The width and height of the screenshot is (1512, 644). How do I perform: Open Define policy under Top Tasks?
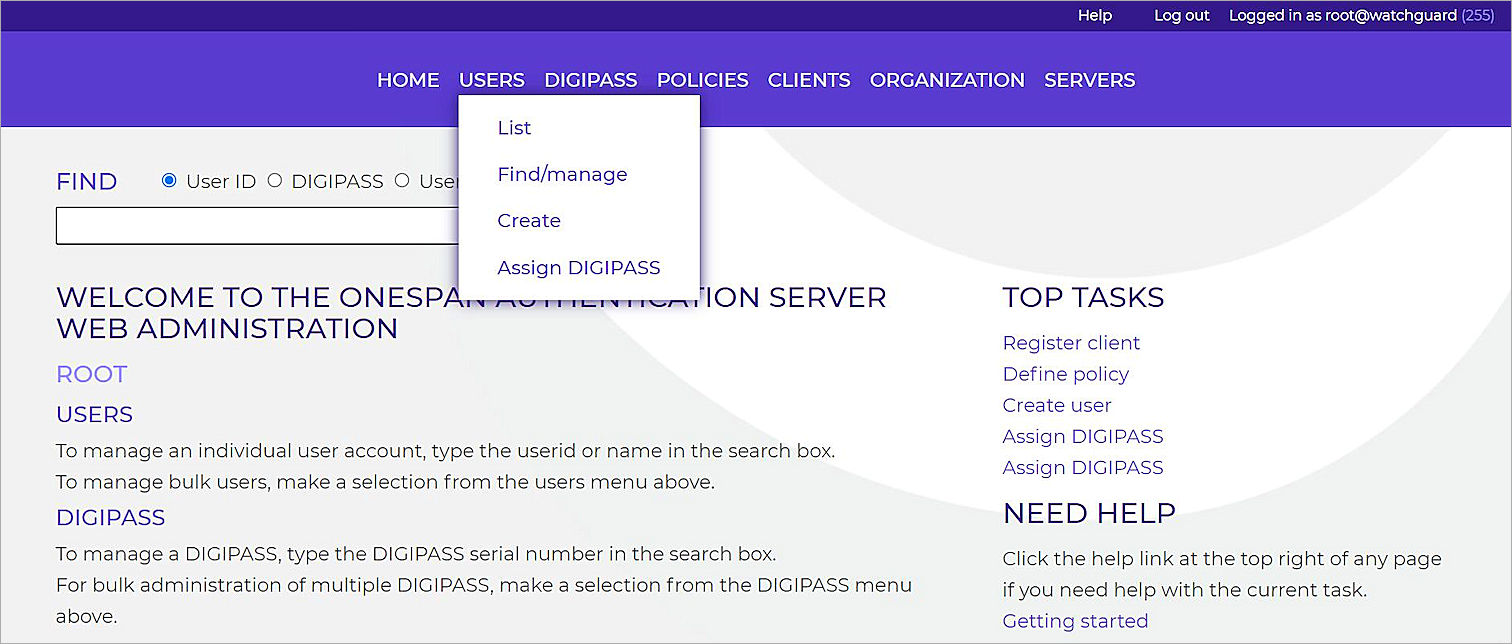1065,374
